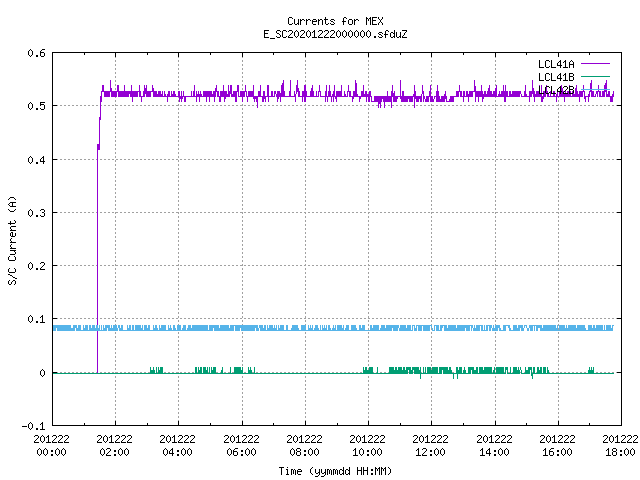Click the 0.4 y-axis tick label

pos(36,160)
